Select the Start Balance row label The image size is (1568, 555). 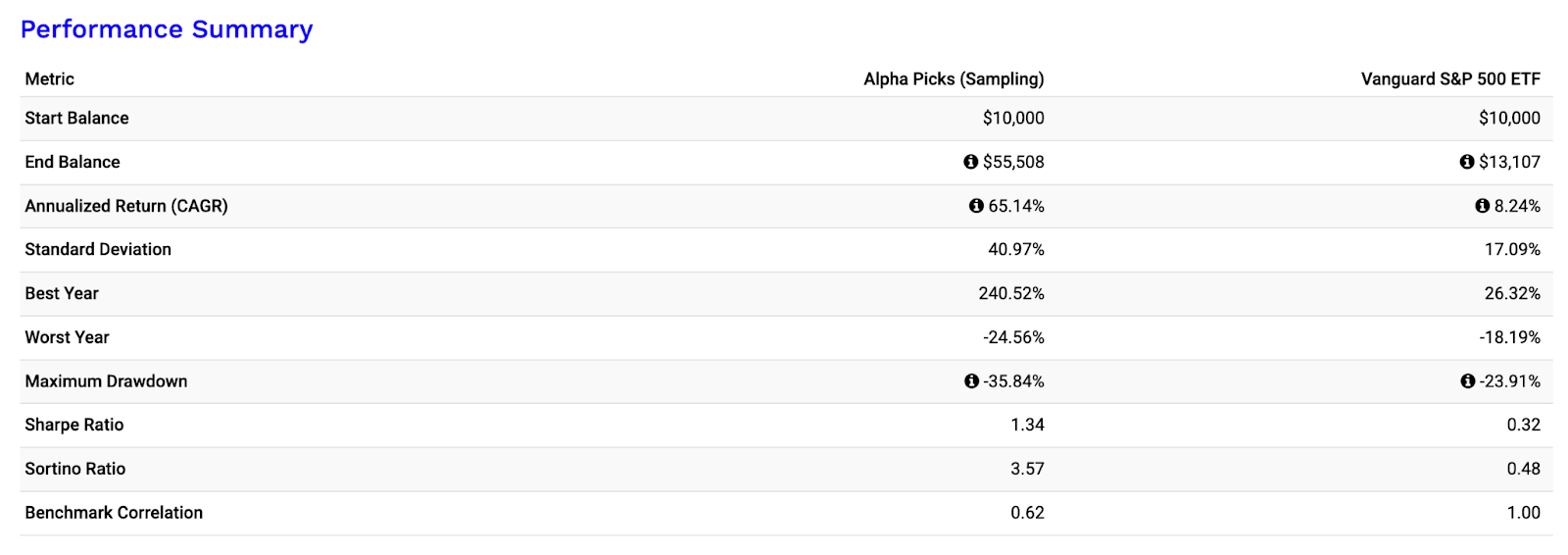tap(76, 118)
